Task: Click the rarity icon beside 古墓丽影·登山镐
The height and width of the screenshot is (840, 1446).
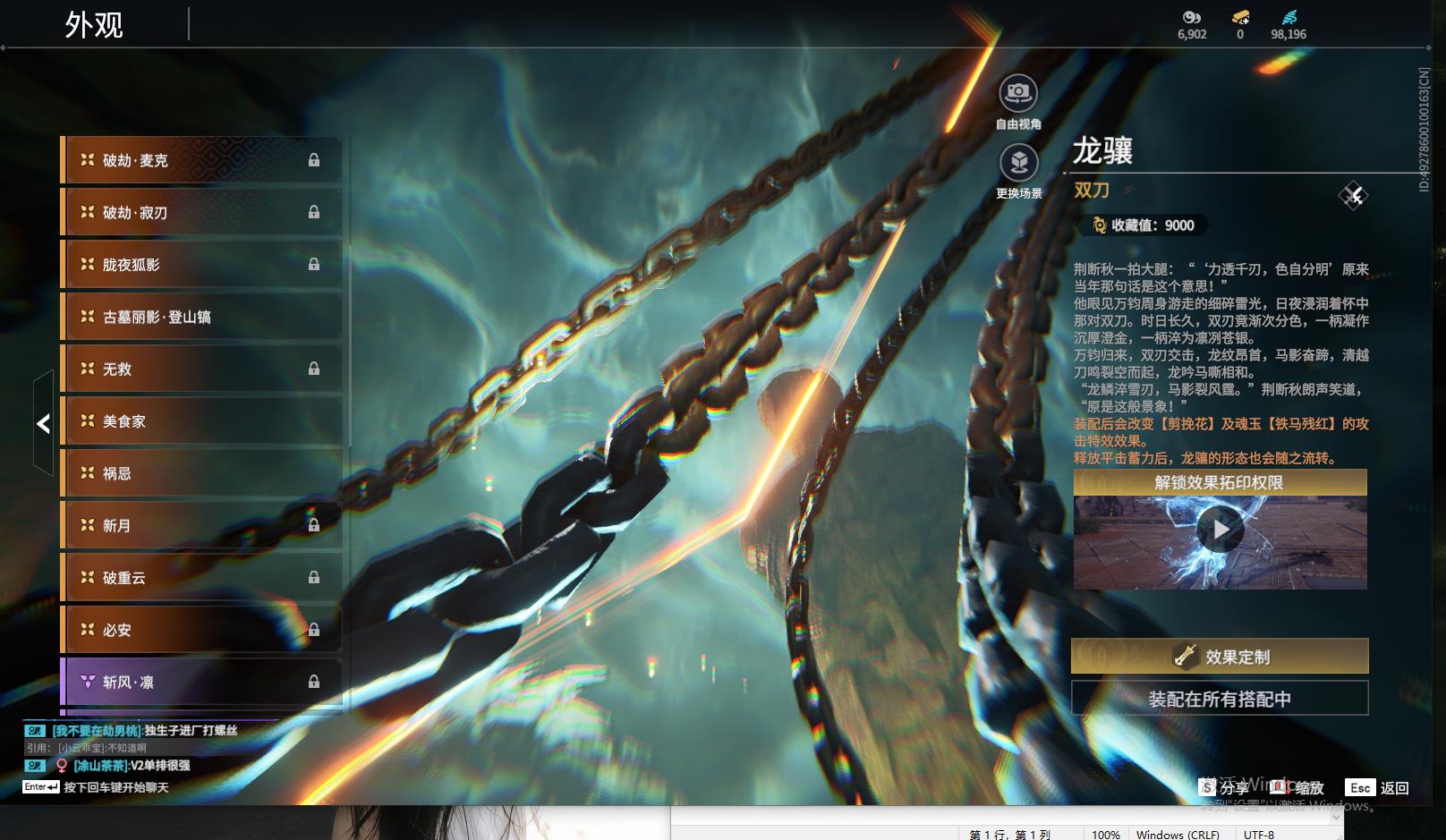Action: point(87,317)
